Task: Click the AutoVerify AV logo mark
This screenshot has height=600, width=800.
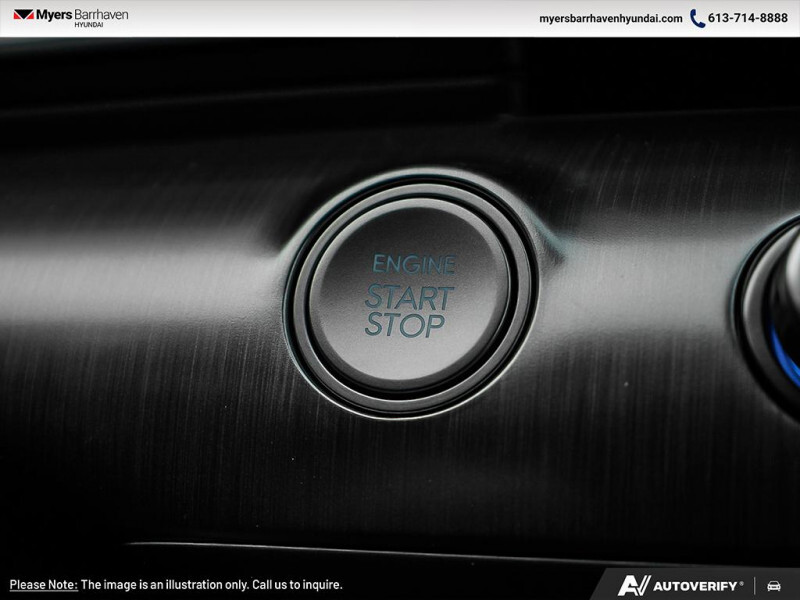Action: click(634, 585)
